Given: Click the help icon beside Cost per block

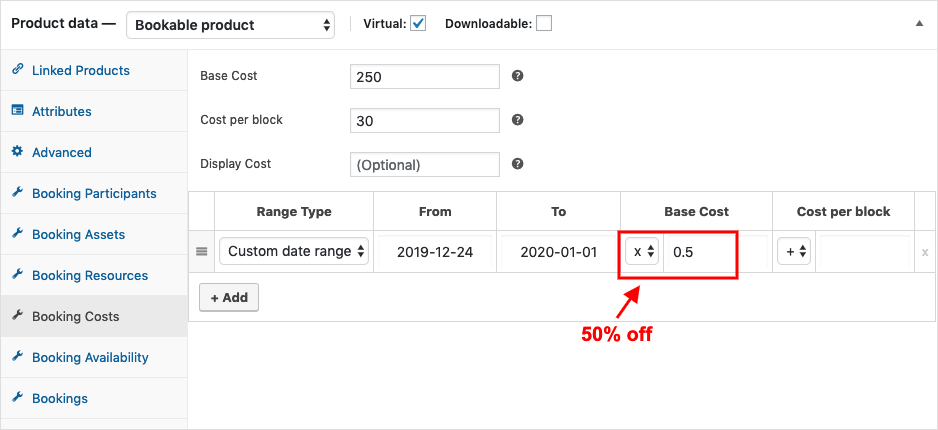Looking at the screenshot, I should coord(518,120).
